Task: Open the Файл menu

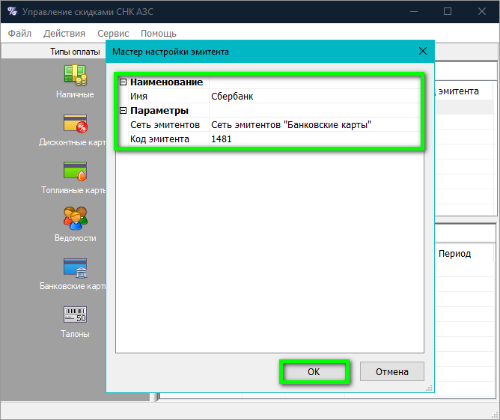Action: (19, 33)
